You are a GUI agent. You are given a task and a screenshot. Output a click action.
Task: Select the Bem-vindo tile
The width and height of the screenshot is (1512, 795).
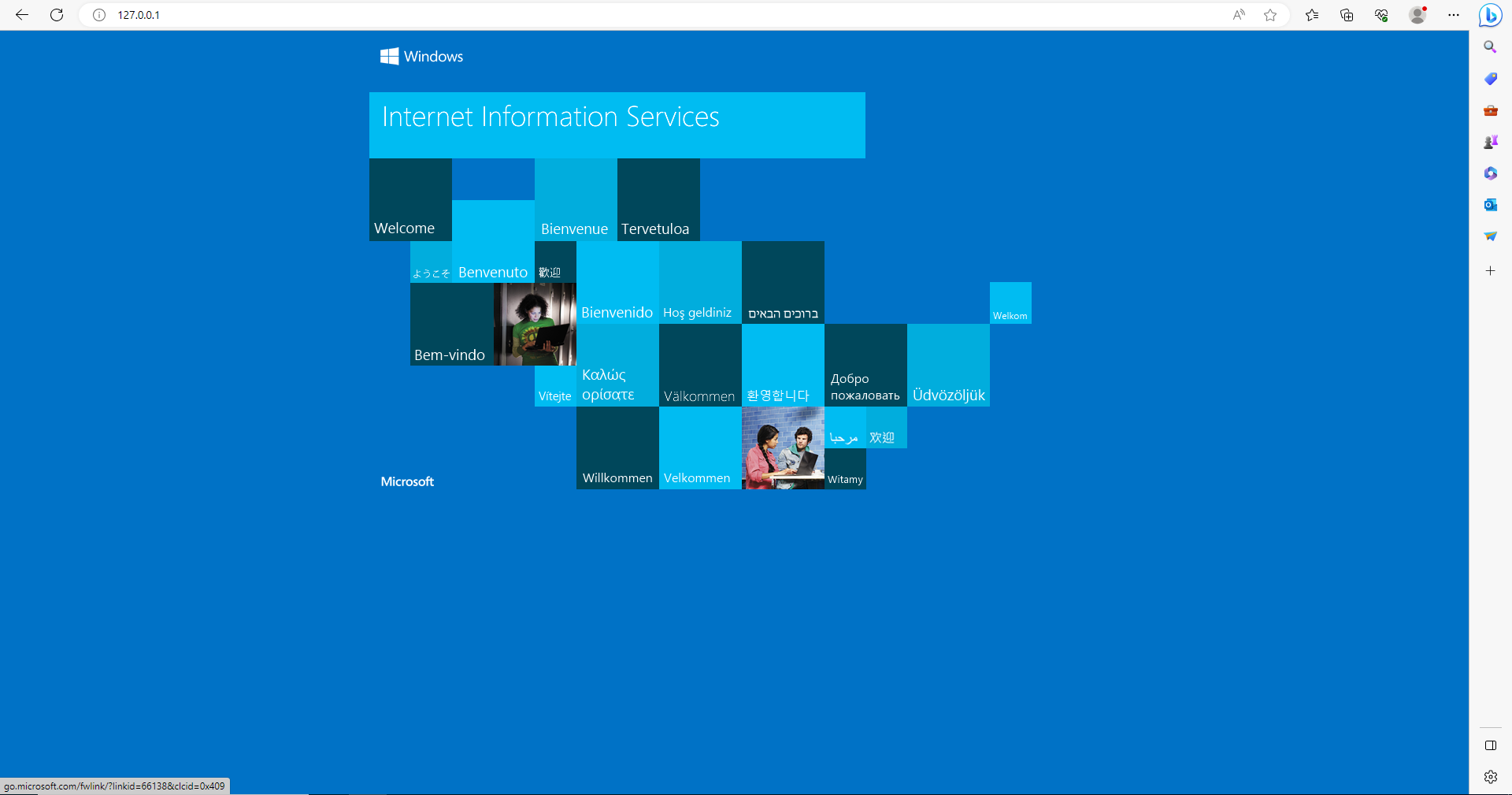[x=452, y=324]
